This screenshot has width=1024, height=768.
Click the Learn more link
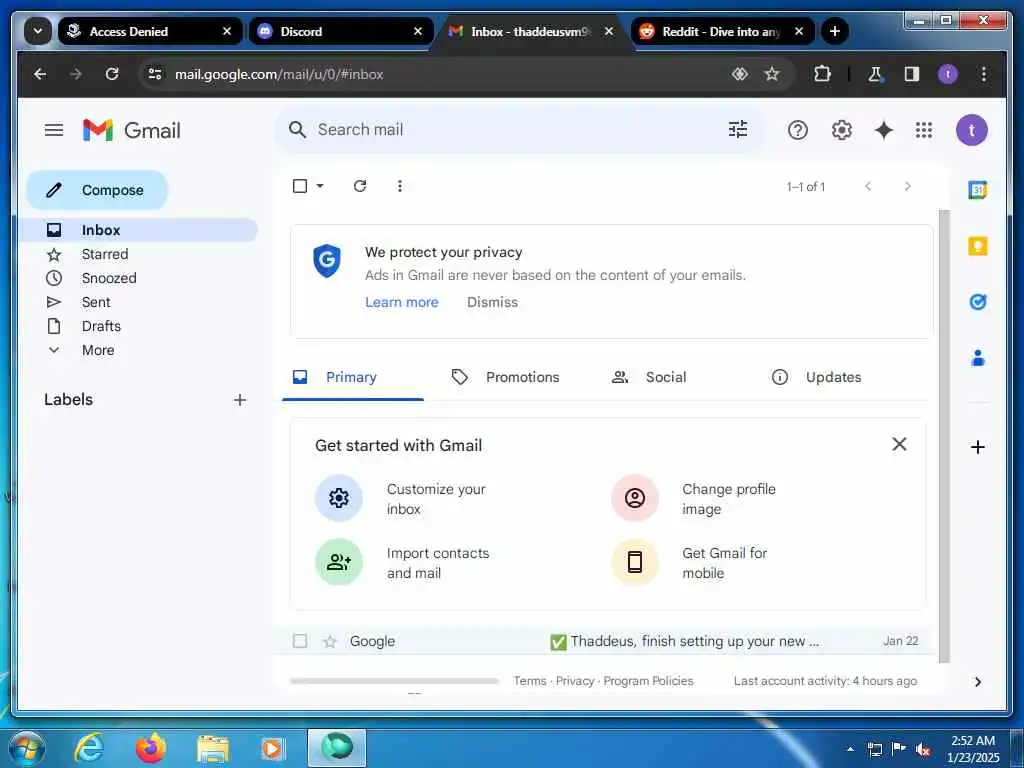[402, 302]
